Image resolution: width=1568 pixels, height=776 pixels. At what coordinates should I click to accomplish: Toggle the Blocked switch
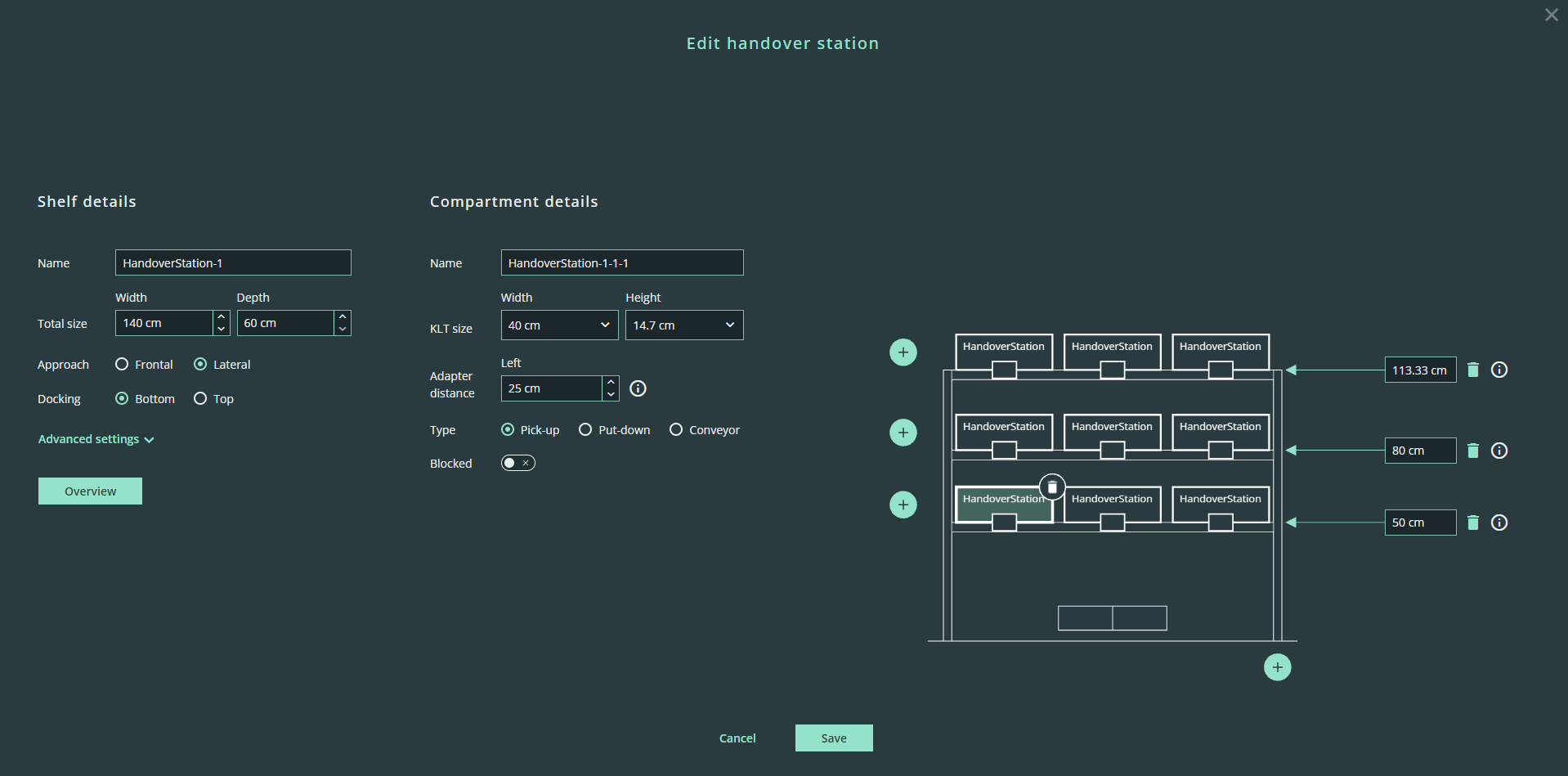[517, 464]
